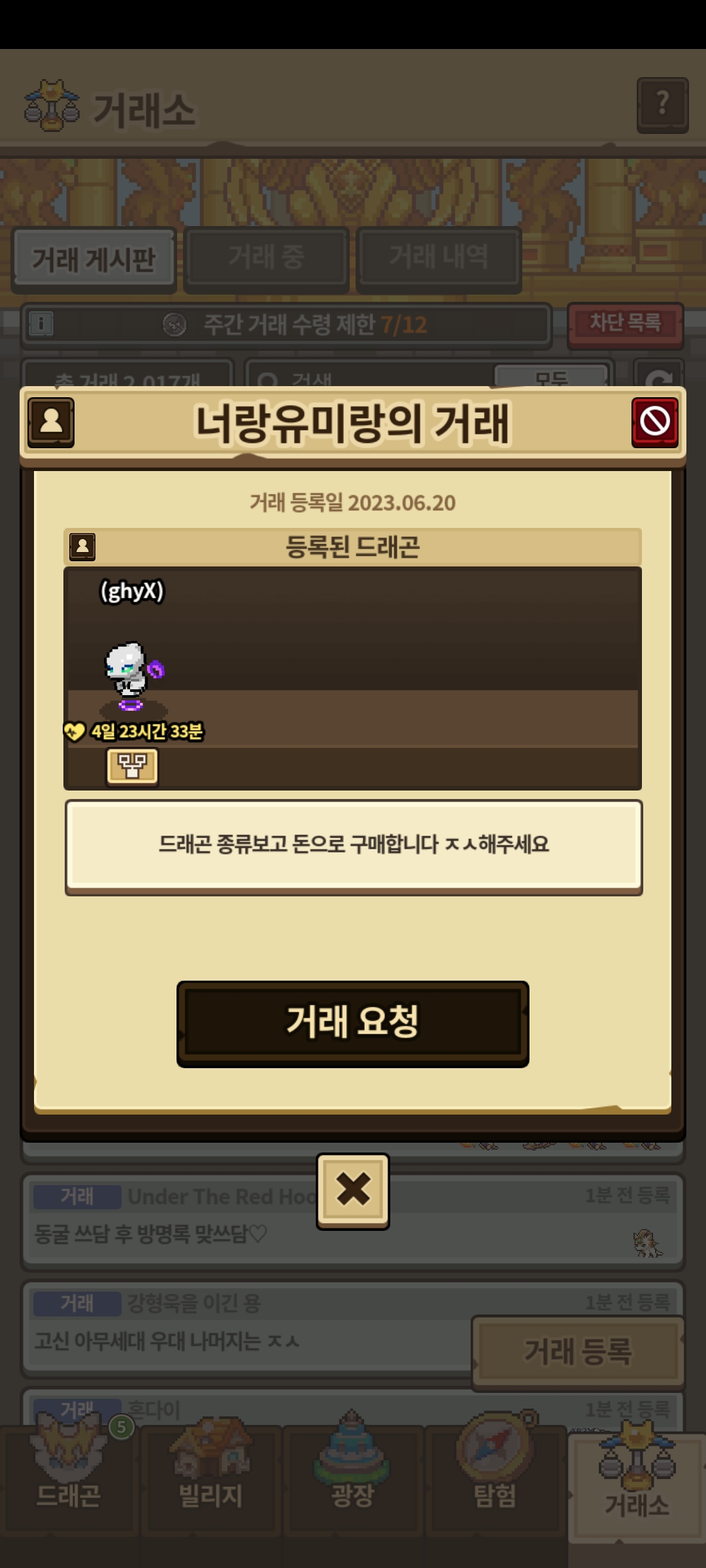Open the family tree icon under dragon

132,766
